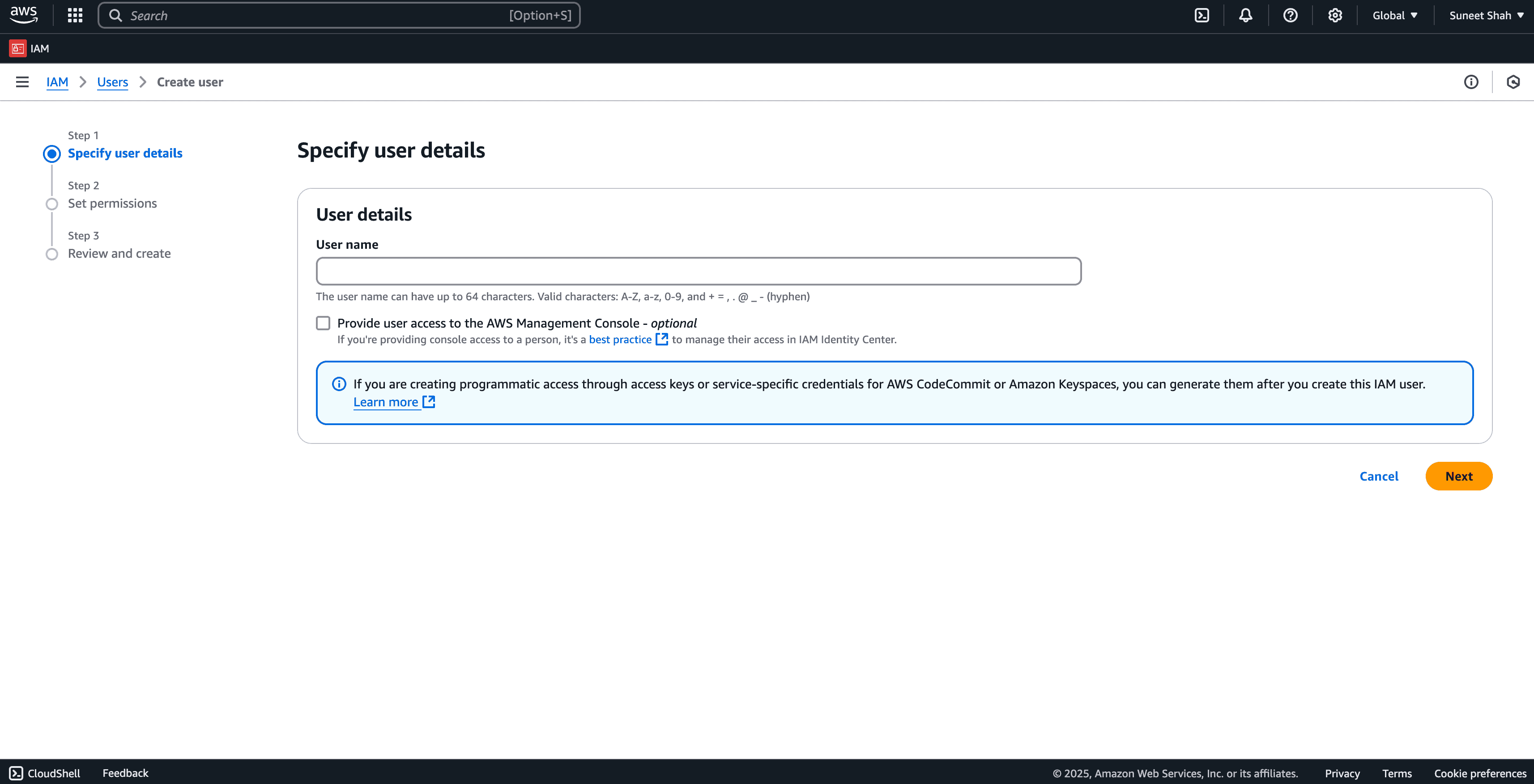
Task: Open the help question mark menu
Action: (1291, 16)
